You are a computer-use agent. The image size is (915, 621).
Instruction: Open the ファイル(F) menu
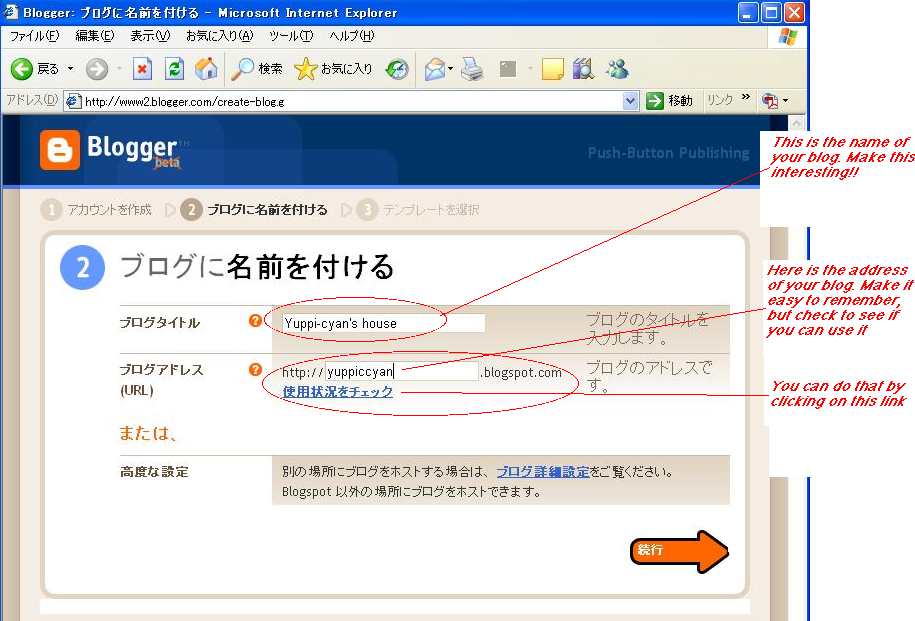34,36
